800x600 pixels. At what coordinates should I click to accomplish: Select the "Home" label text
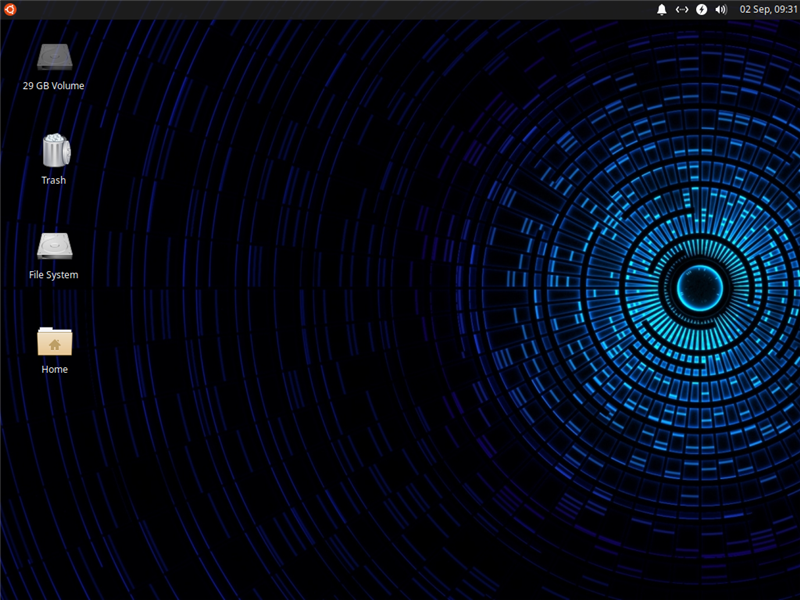(x=55, y=369)
